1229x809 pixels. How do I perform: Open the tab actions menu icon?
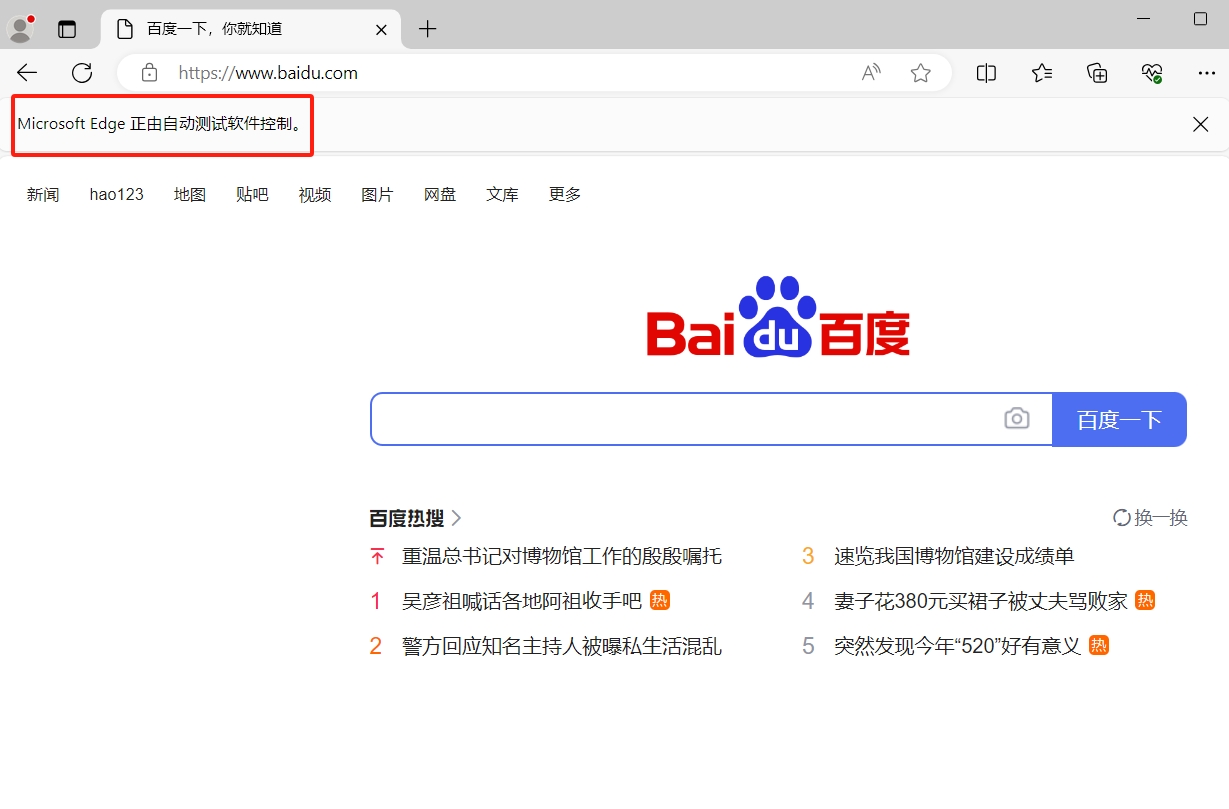[x=67, y=29]
